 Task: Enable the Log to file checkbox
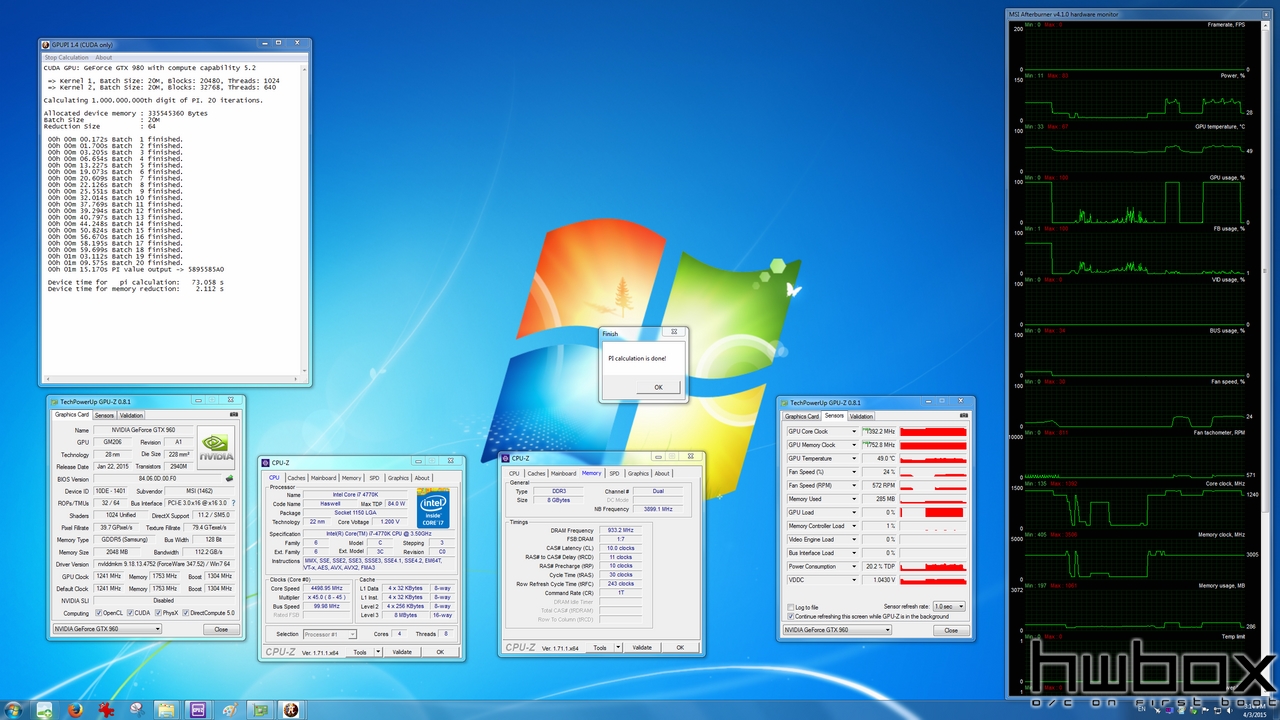coord(791,607)
